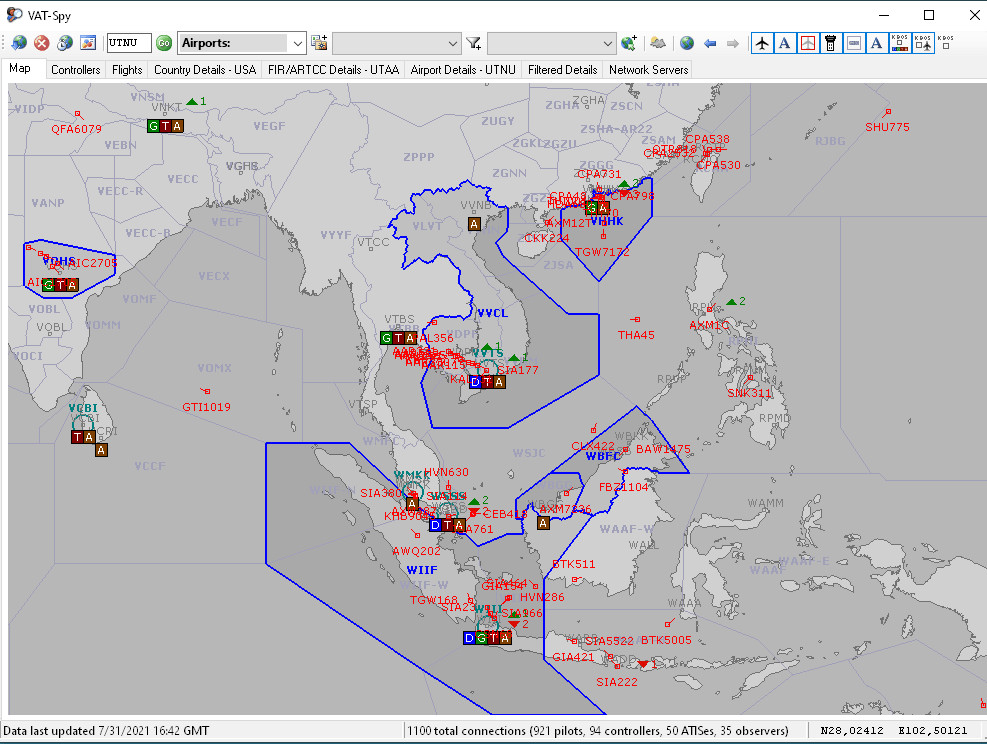Click the green Go button
This screenshot has height=744, width=987.
(x=164, y=43)
